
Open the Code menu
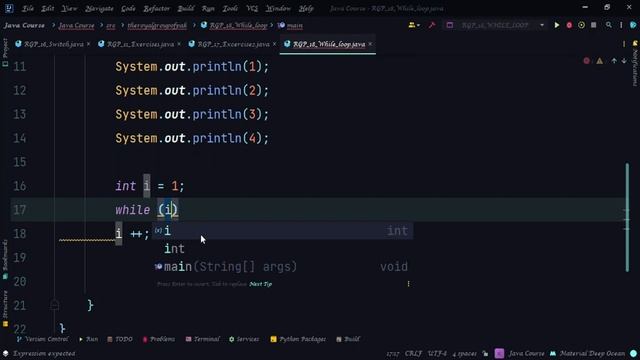click(x=128, y=9)
